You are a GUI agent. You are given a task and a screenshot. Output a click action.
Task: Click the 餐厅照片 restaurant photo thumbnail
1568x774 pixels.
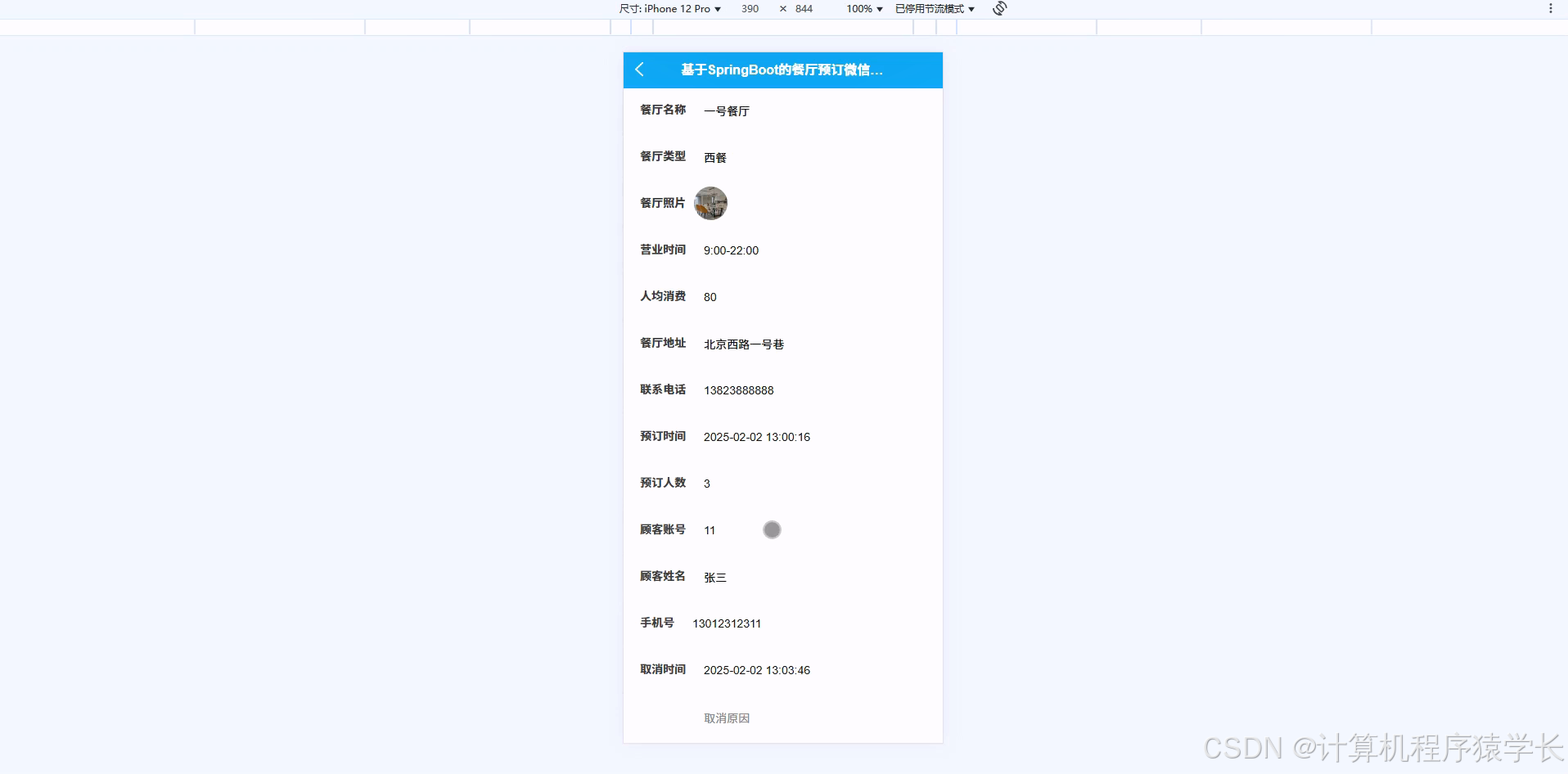[710, 203]
